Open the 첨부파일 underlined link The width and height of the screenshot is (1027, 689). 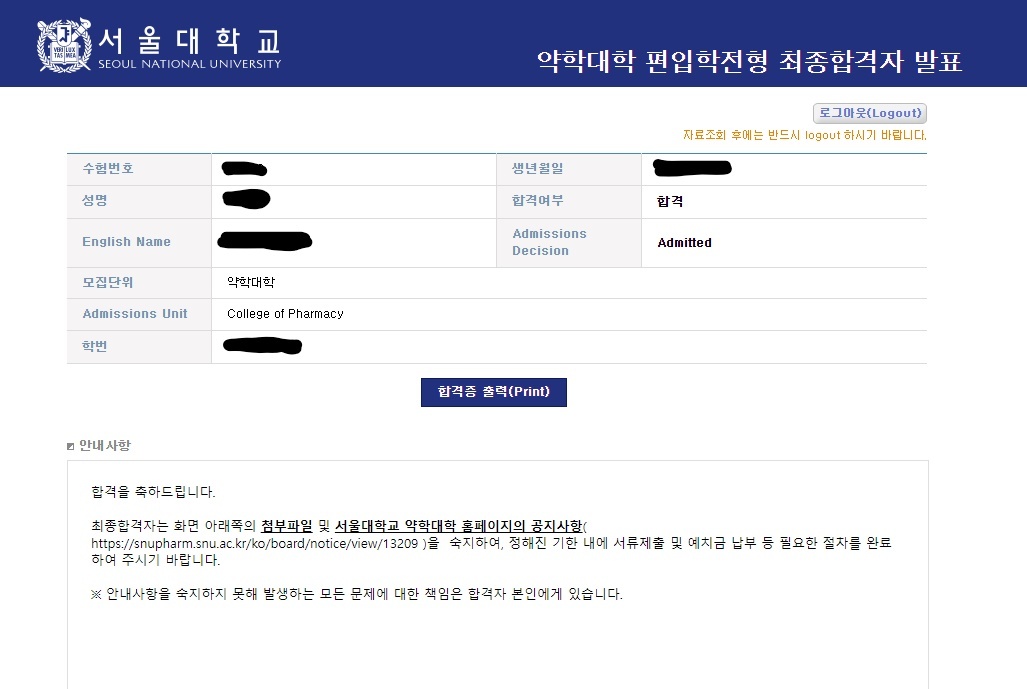[x=287, y=526]
